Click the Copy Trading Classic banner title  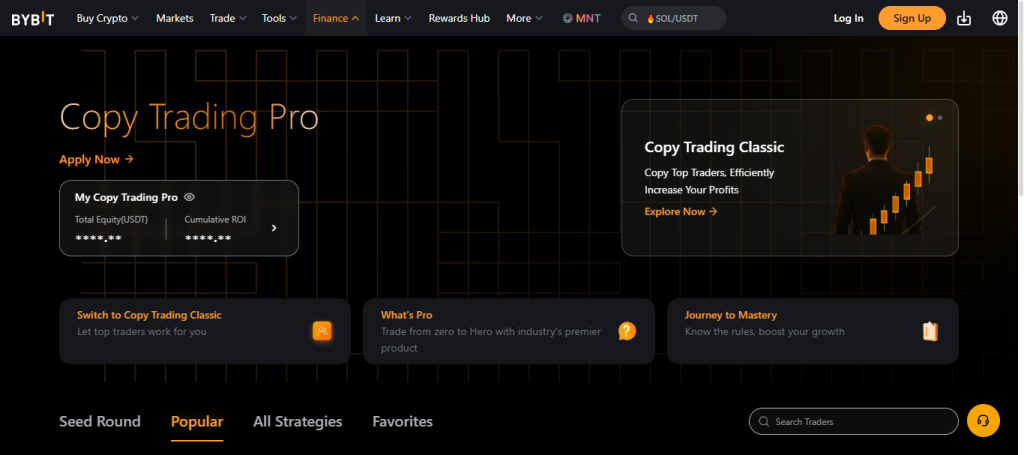click(x=714, y=147)
